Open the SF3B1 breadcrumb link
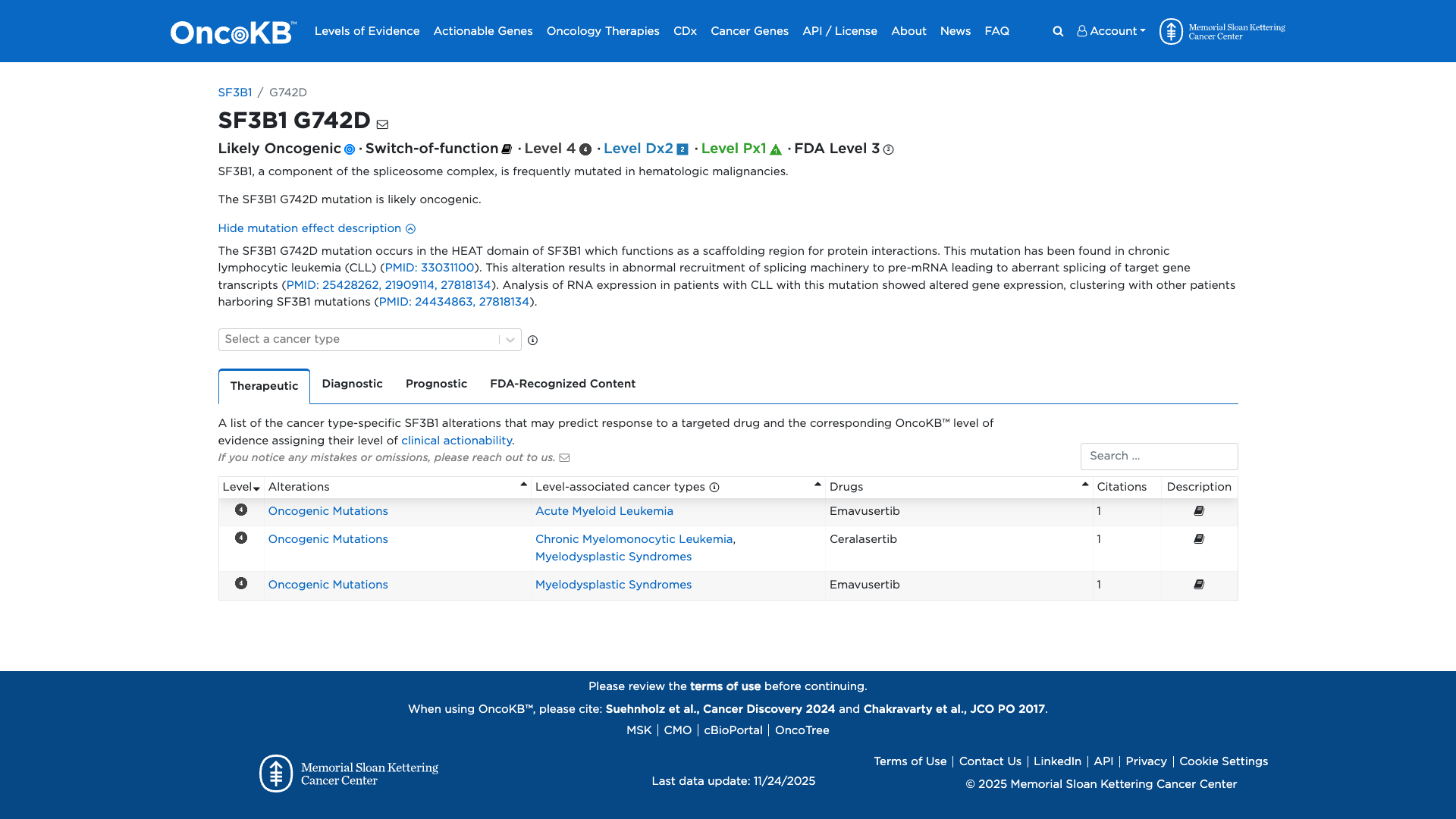1456x819 pixels. (234, 92)
